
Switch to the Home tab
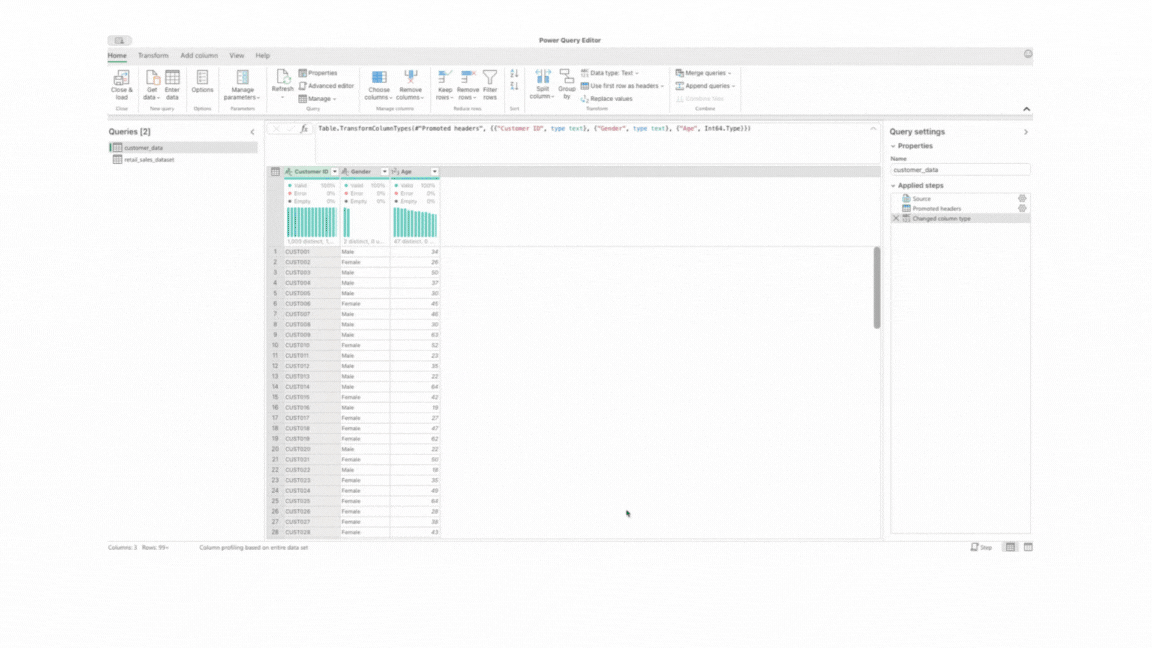point(117,56)
